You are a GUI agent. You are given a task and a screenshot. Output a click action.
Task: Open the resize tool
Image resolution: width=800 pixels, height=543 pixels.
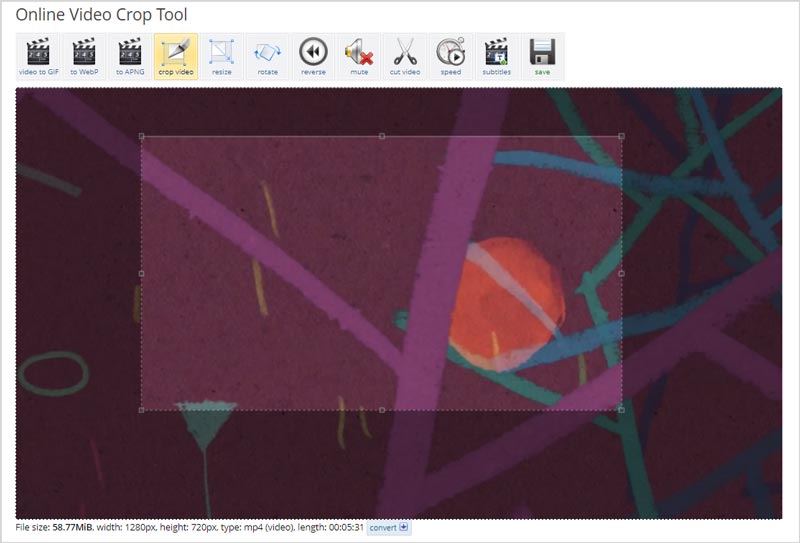tap(222, 56)
